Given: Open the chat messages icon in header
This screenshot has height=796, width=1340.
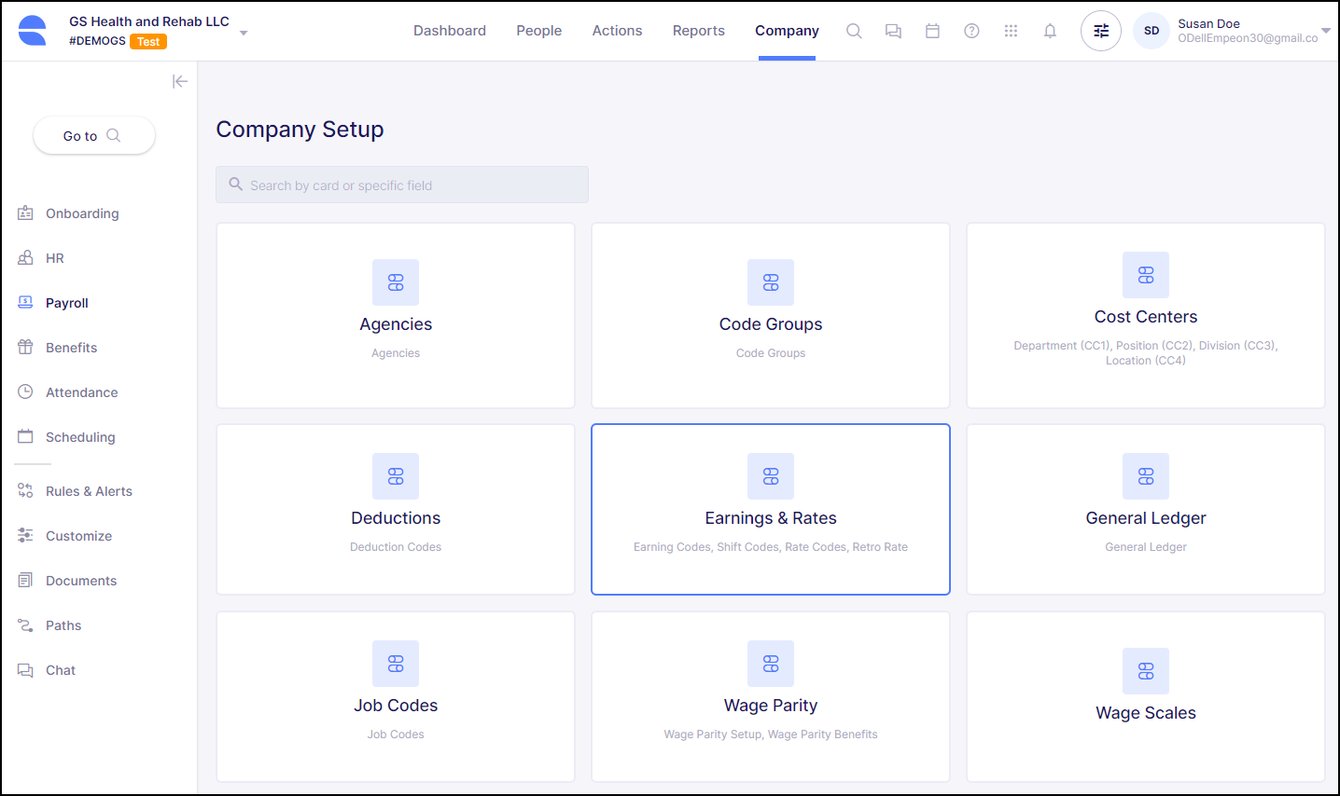Looking at the screenshot, I should [893, 31].
